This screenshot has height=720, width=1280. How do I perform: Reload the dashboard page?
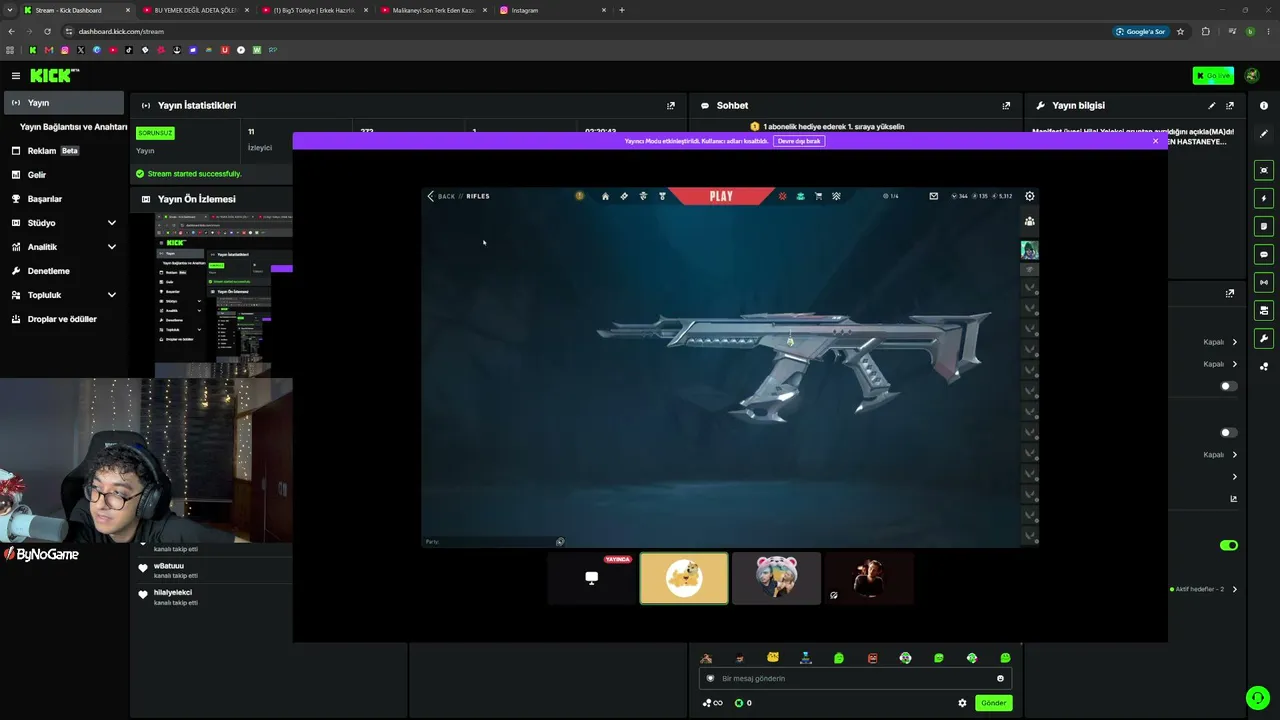coord(47,31)
